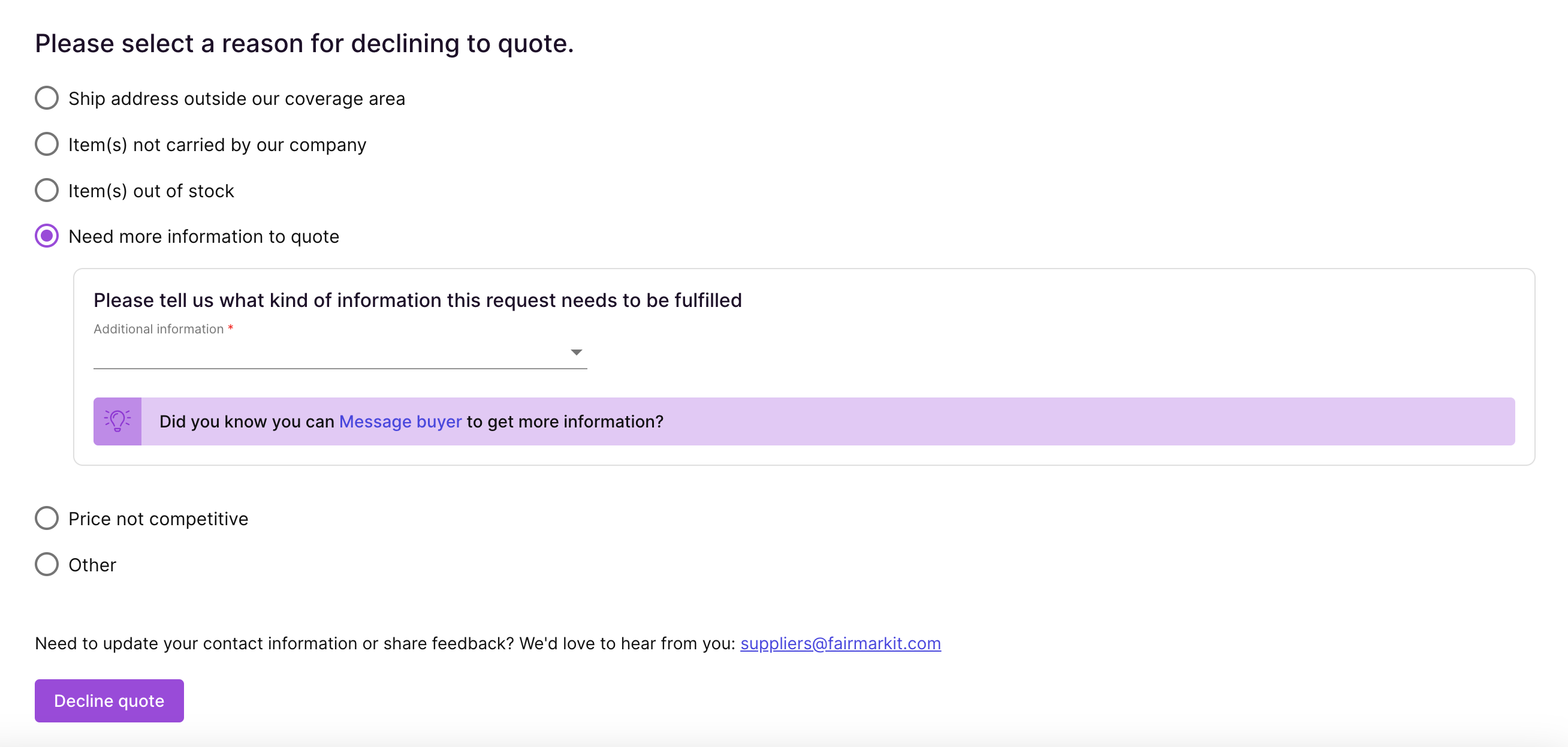Click the 'Decline quote' button

109,701
